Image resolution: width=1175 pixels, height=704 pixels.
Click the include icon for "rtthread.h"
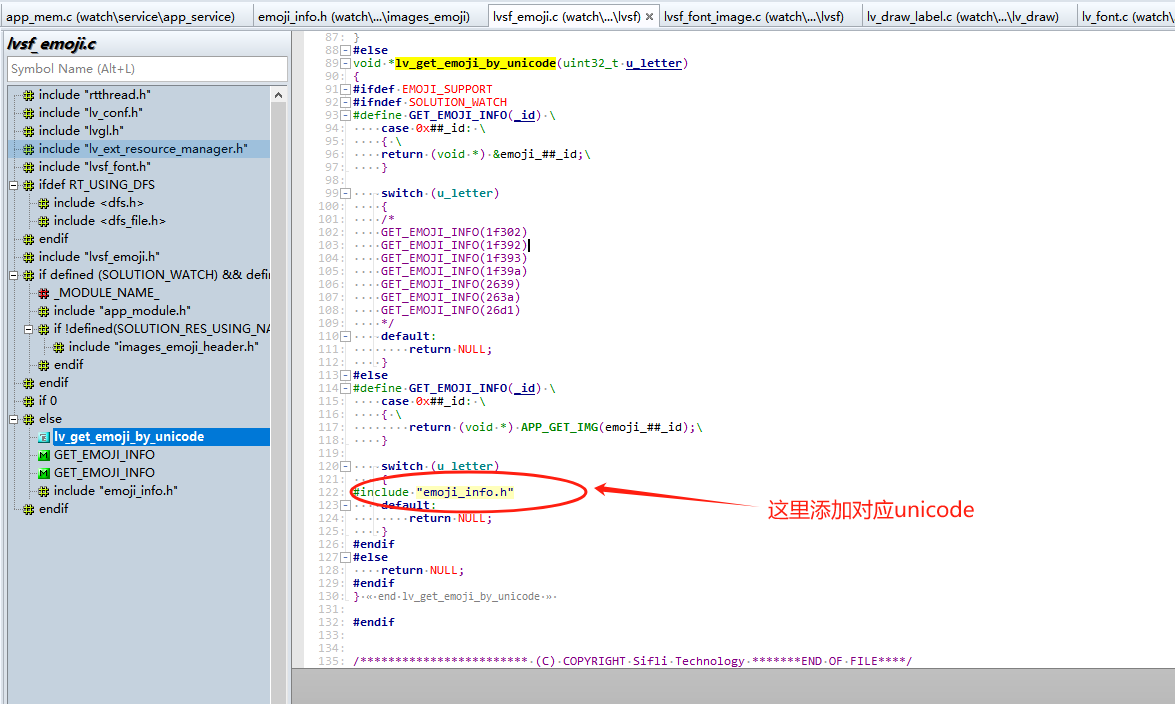click(x=28, y=95)
